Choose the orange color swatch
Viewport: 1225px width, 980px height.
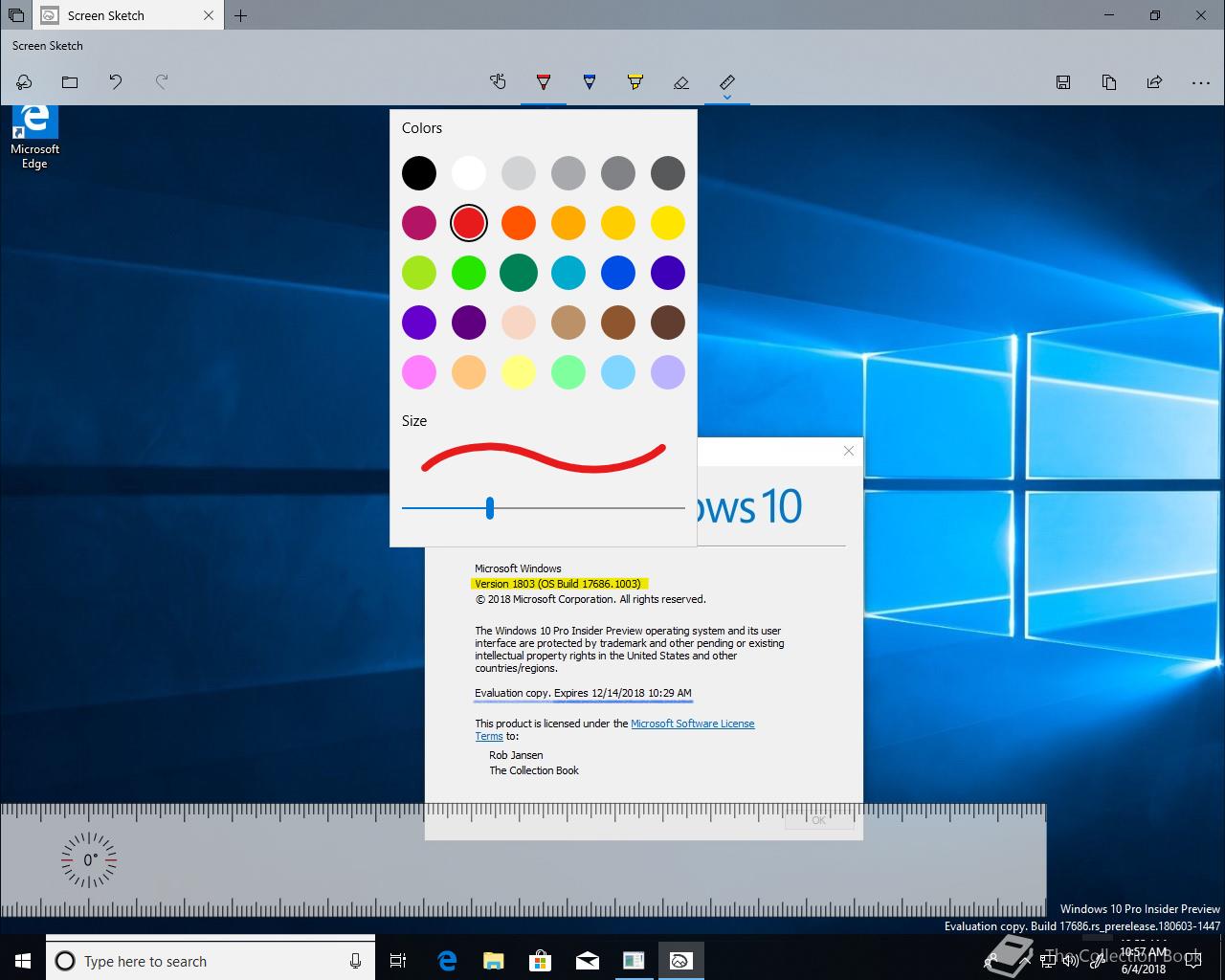click(x=519, y=223)
